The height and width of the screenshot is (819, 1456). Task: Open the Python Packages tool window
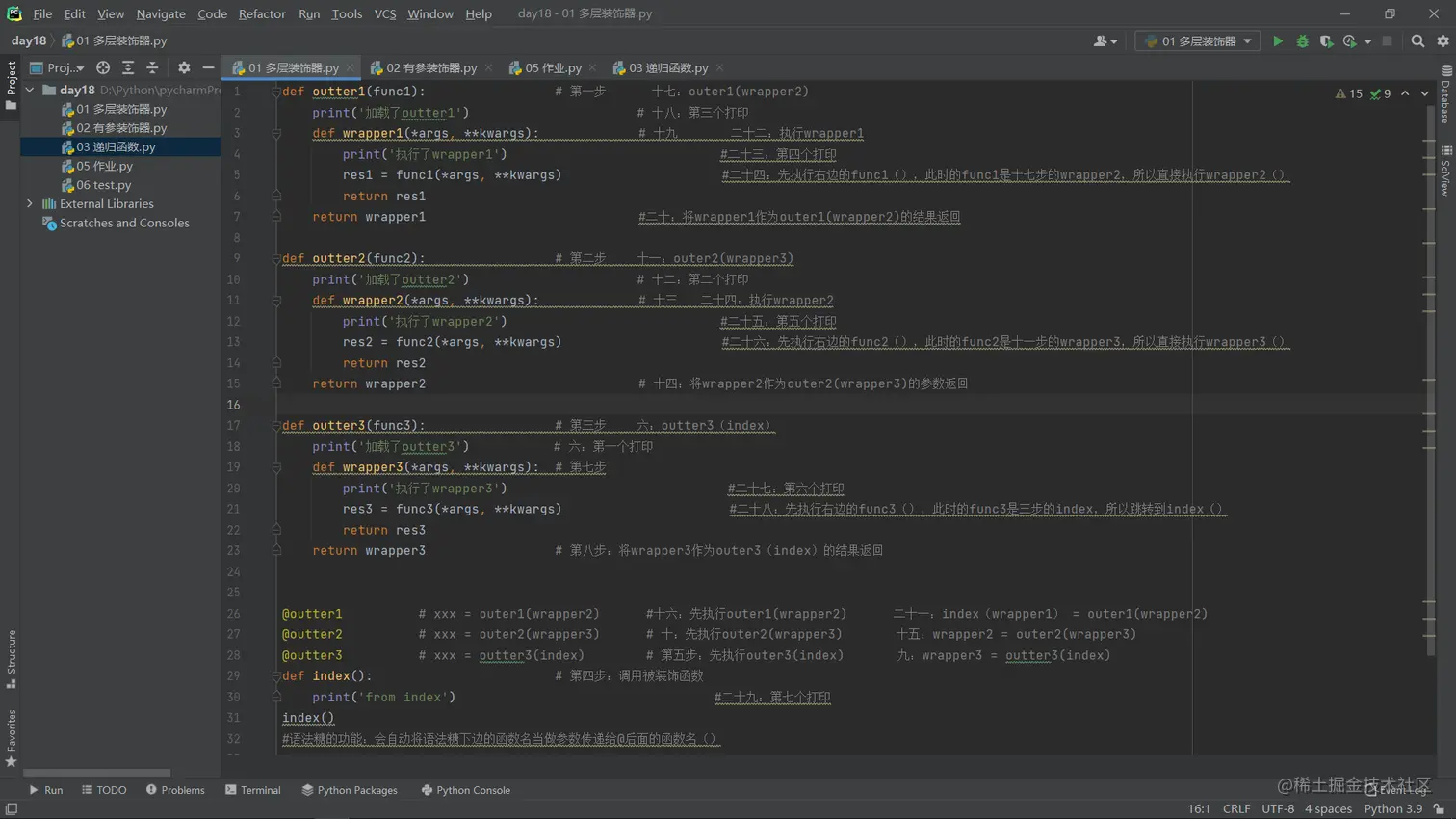click(350, 790)
